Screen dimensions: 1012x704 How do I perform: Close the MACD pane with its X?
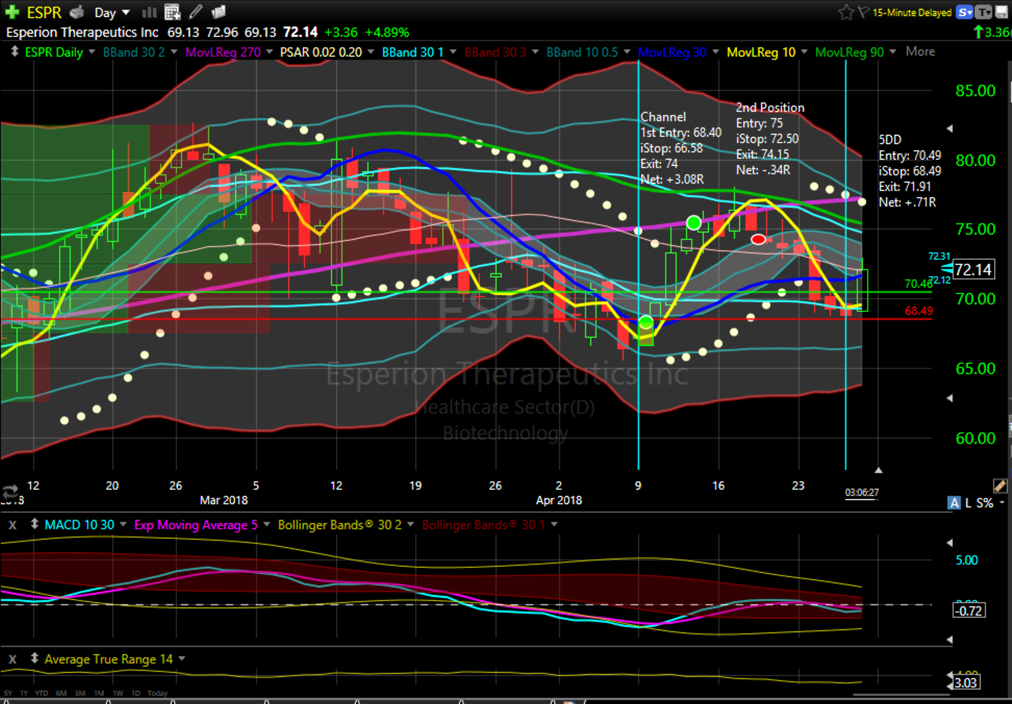pyautogui.click(x=12, y=525)
